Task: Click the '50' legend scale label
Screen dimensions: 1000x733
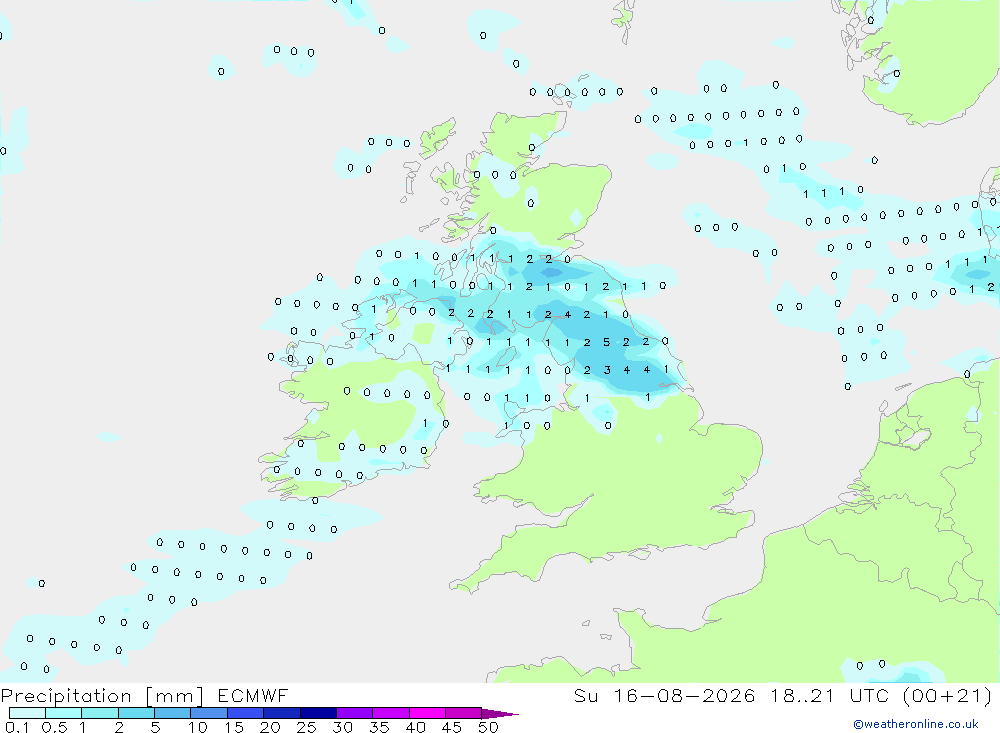Action: click(x=488, y=727)
